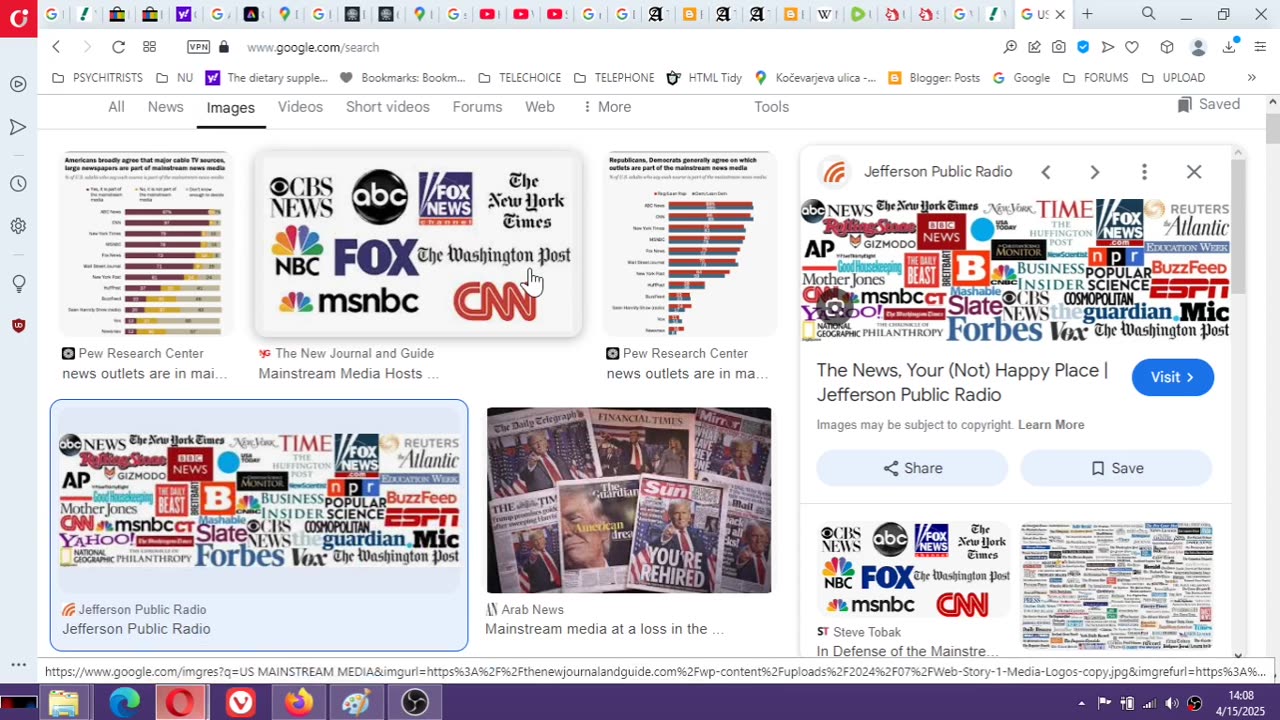Open File Explorer in taskbar

point(63,703)
